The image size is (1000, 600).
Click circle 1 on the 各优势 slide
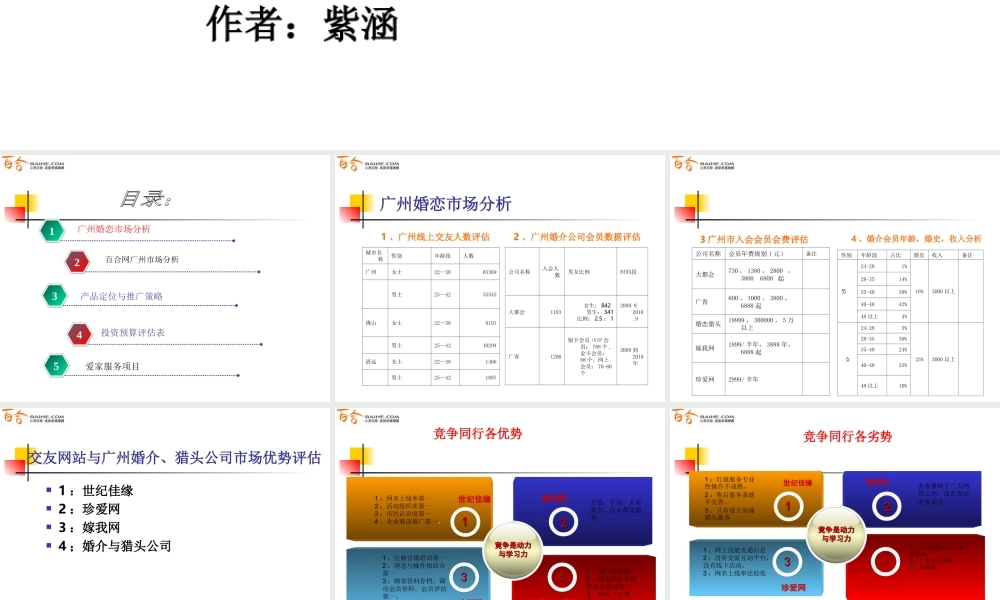click(x=465, y=522)
